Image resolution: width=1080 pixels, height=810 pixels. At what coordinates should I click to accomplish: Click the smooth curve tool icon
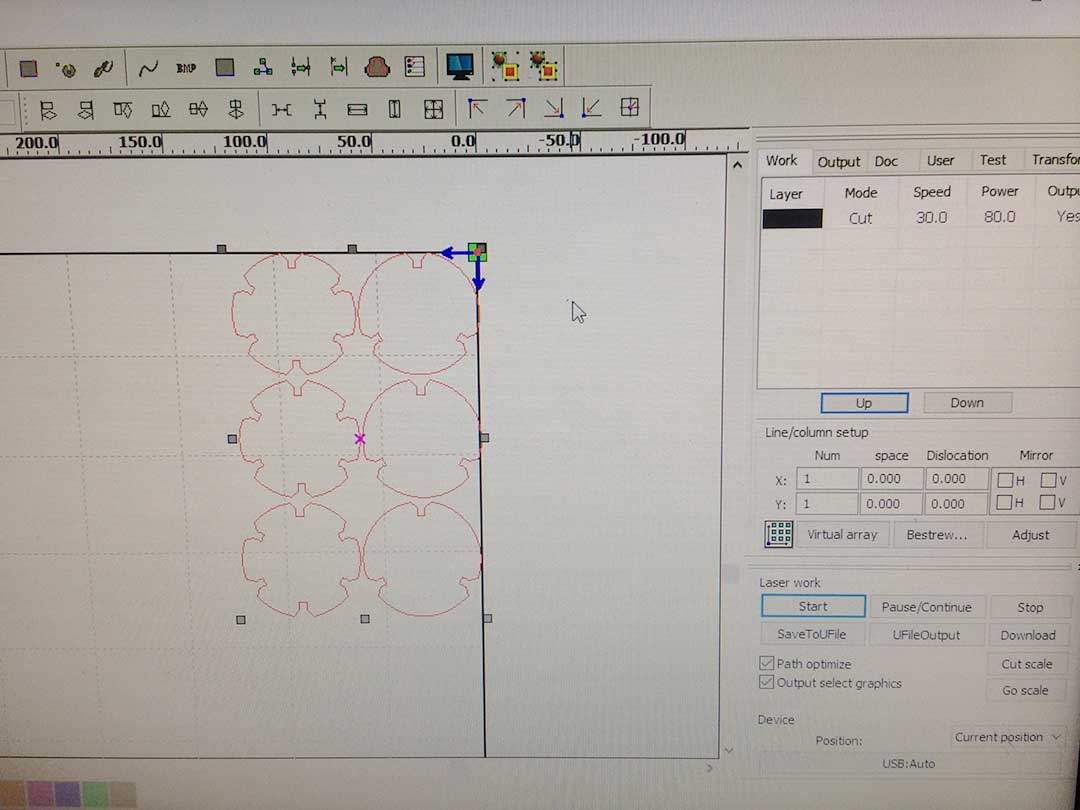[x=148, y=68]
